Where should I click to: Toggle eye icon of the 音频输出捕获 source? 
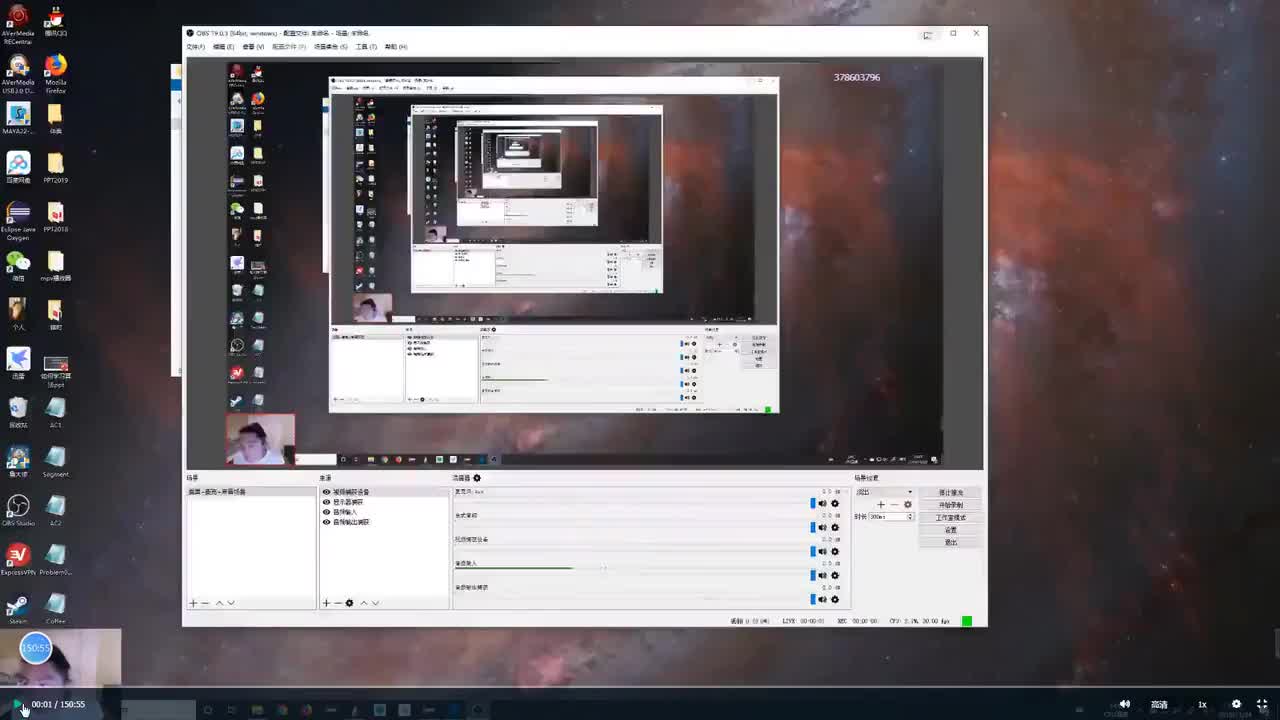[326, 522]
